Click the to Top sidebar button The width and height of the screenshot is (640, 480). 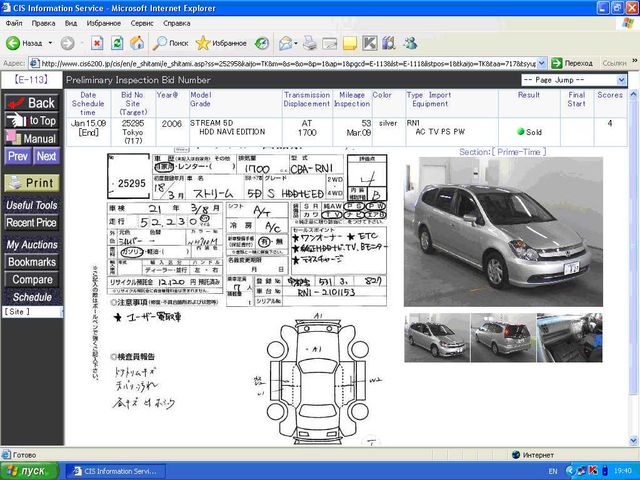pos(32,120)
